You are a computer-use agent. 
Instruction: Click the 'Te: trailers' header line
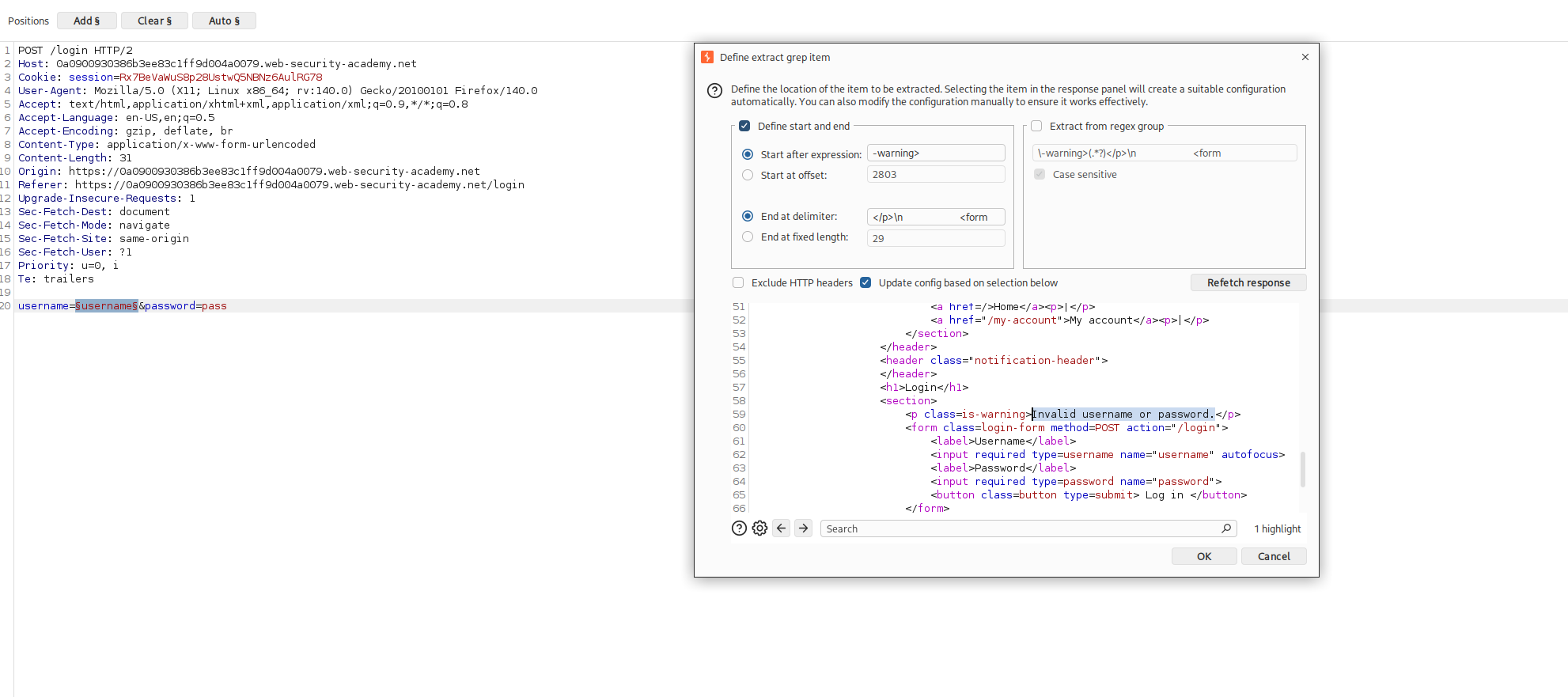[x=56, y=279]
